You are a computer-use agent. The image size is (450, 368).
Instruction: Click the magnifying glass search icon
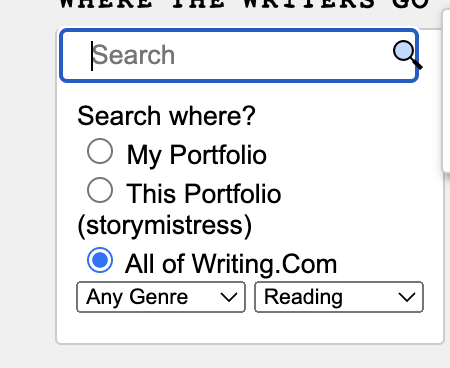tap(407, 55)
